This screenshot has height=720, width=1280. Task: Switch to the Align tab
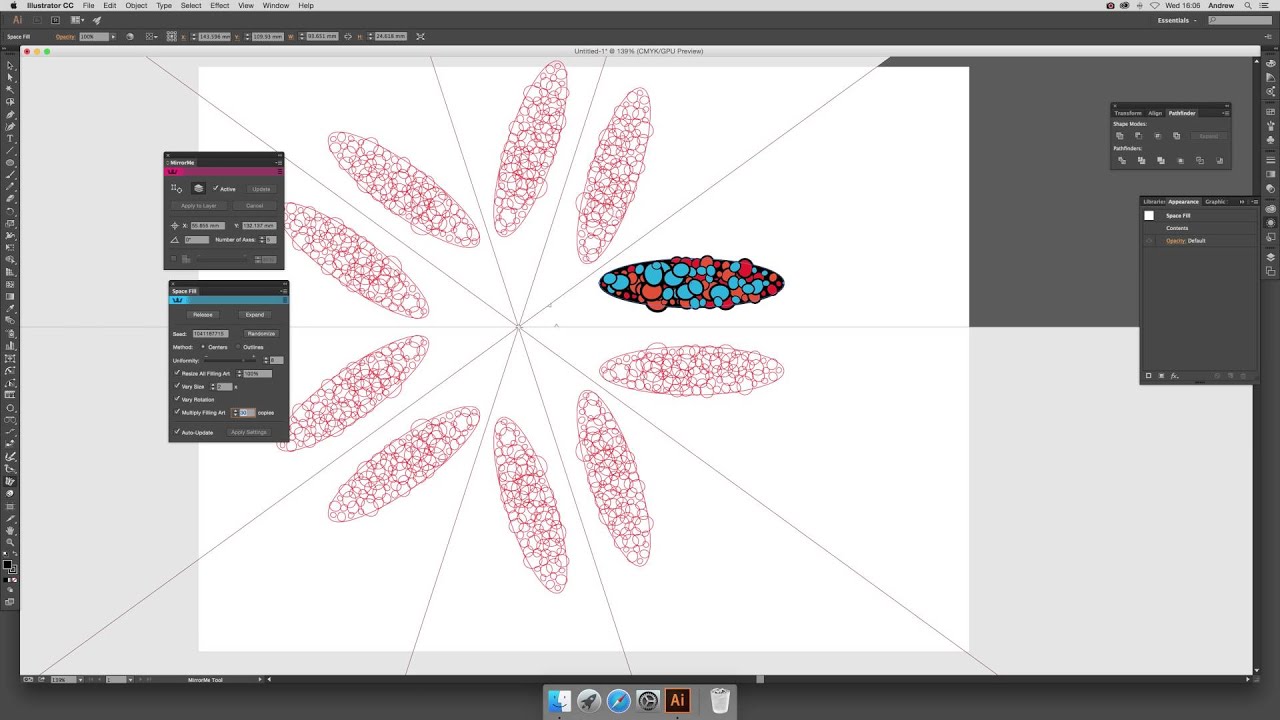pos(1155,113)
